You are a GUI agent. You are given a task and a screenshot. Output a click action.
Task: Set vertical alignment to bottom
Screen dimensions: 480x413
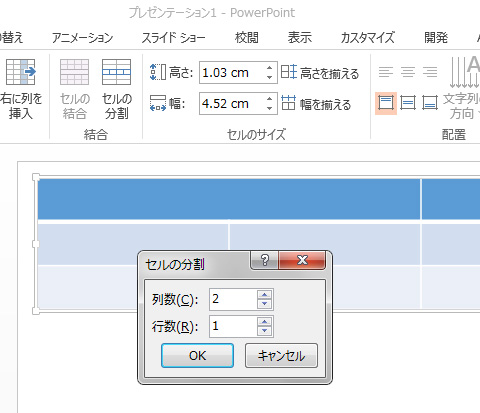pos(430,103)
